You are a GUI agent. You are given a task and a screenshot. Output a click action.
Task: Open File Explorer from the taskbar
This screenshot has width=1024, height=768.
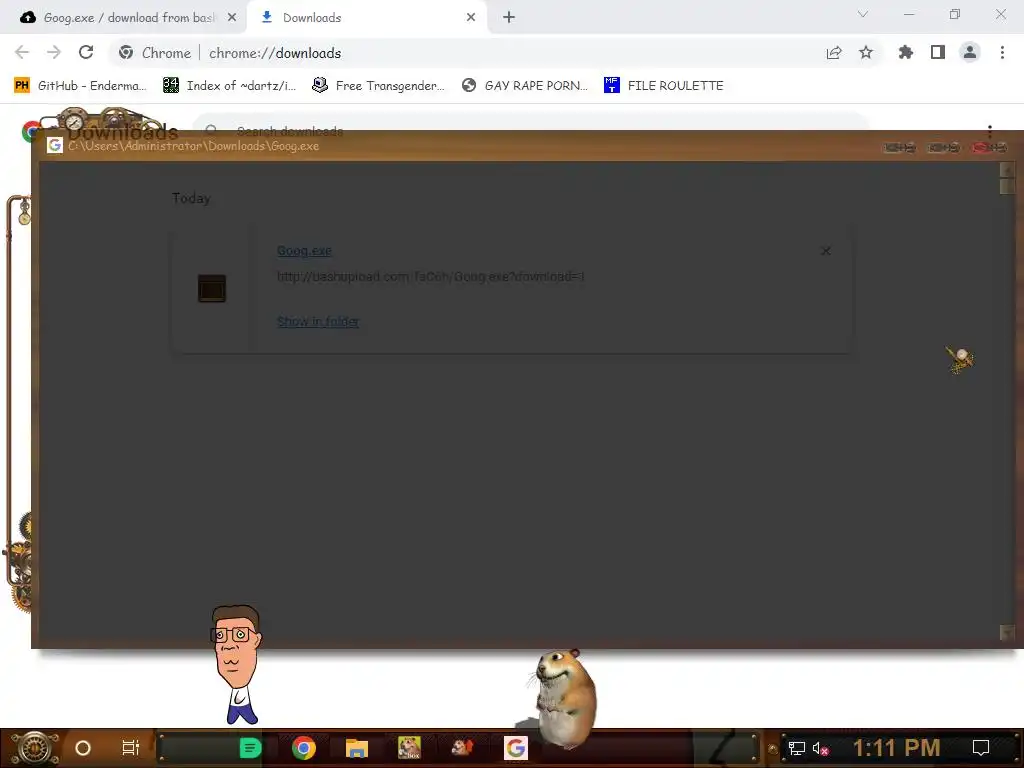[357, 748]
